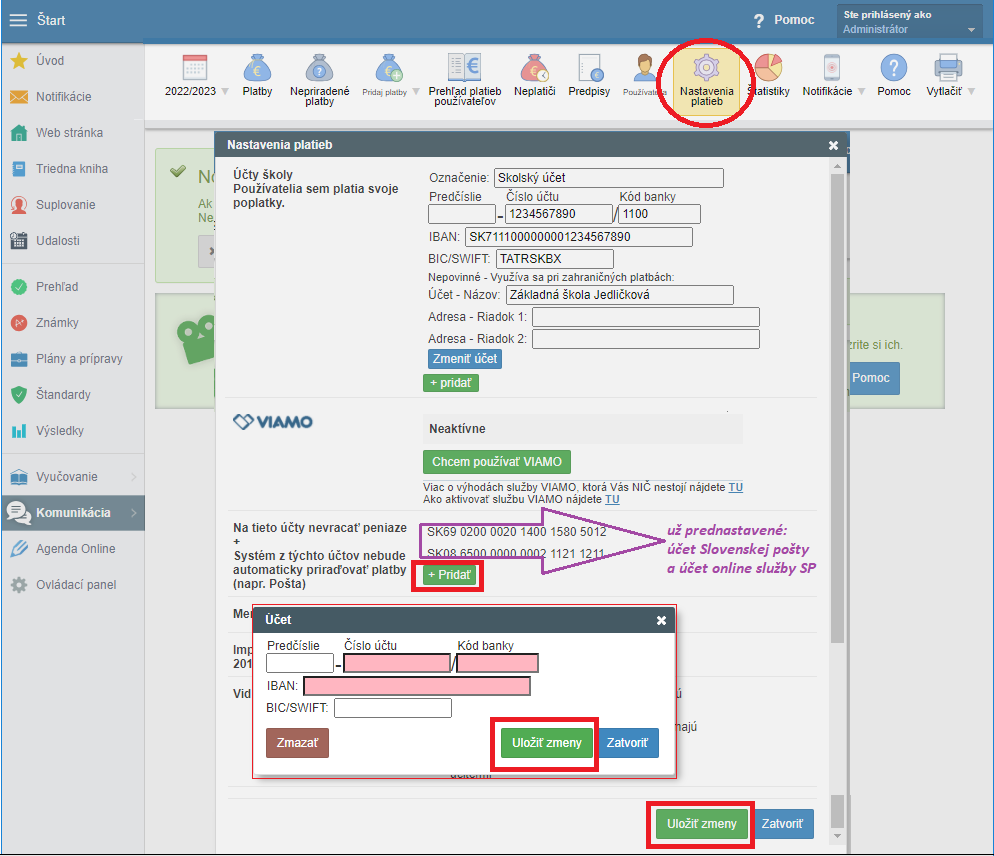Click the school IBAN field

(x=579, y=237)
